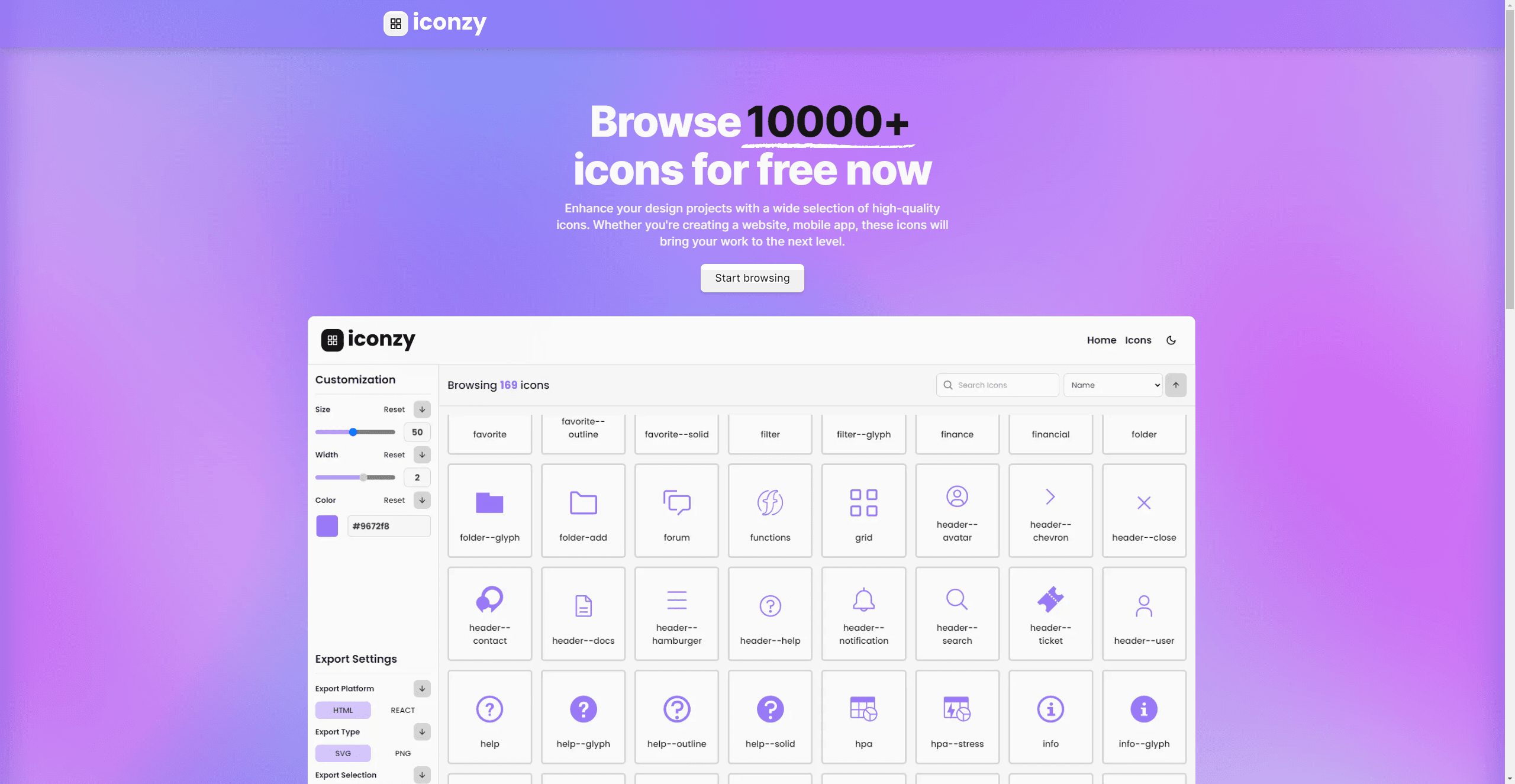Click Reset size control
This screenshot has height=784, width=1515.
coord(394,409)
